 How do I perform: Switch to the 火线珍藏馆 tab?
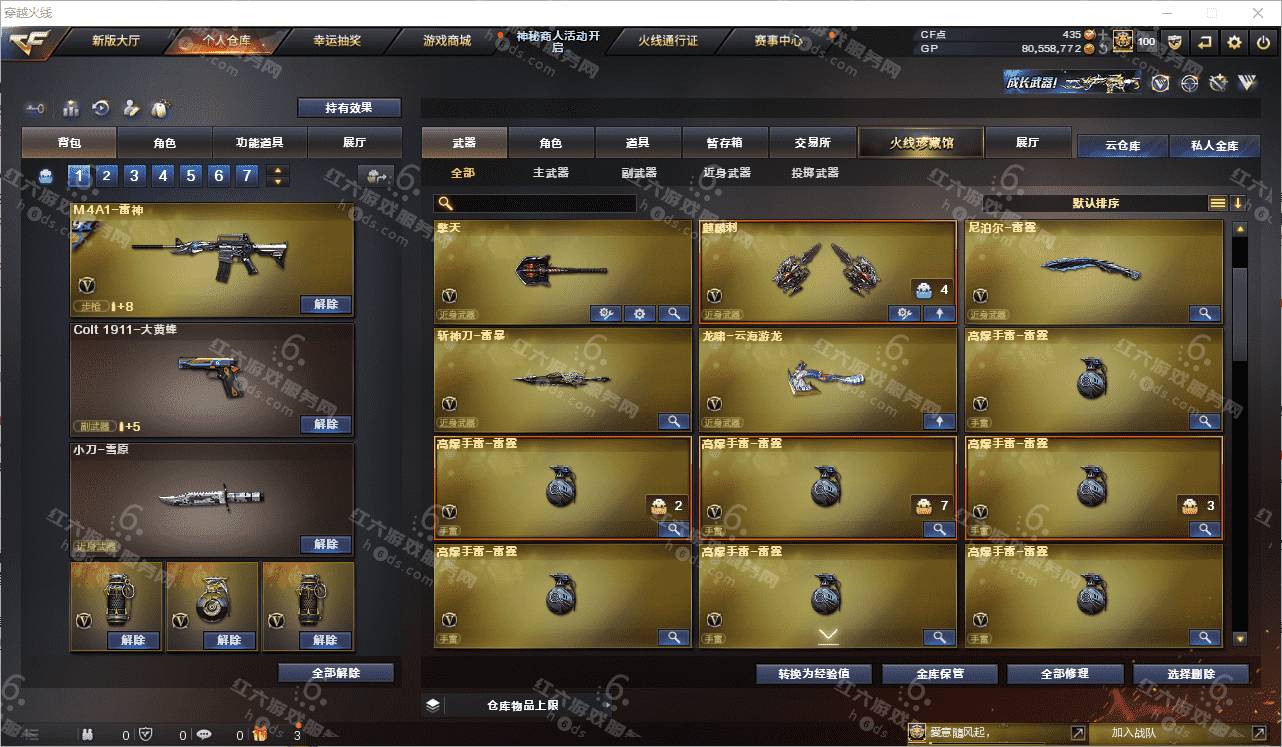(921, 143)
